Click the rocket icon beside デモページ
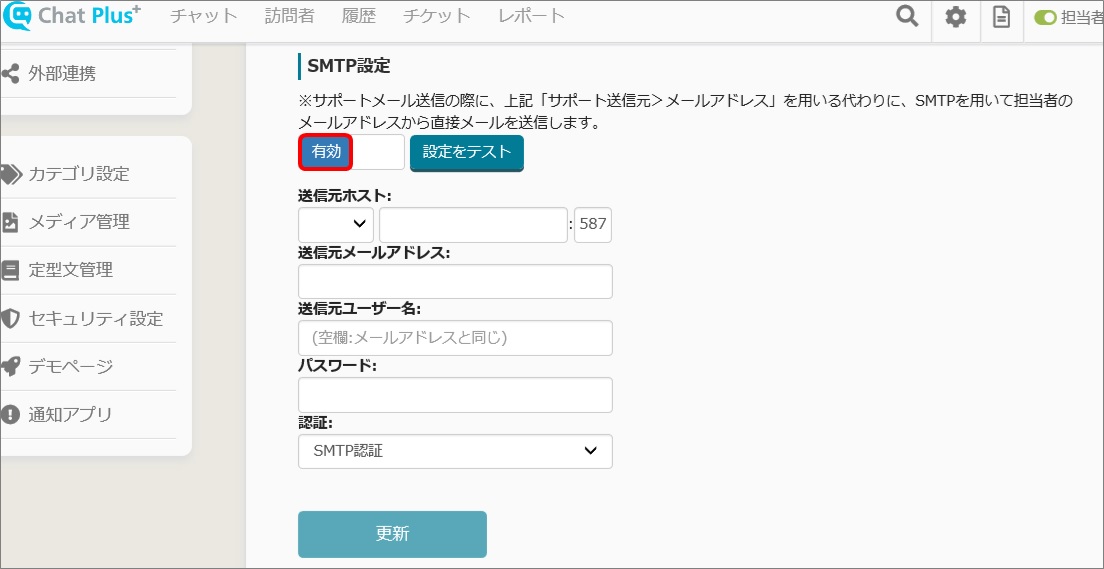Image resolution: width=1104 pixels, height=569 pixels. (x=10, y=366)
